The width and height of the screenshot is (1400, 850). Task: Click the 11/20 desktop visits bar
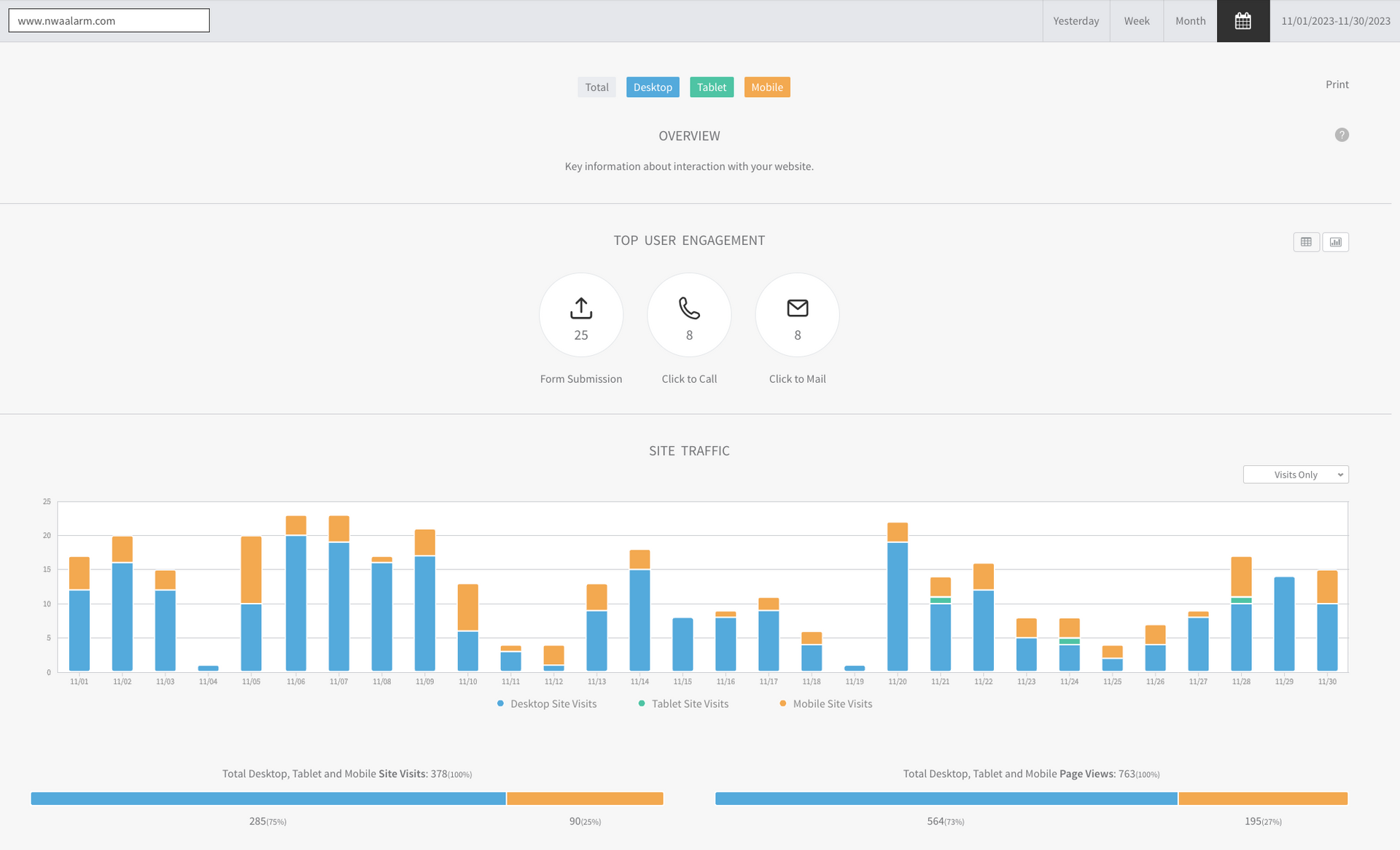(x=897, y=607)
